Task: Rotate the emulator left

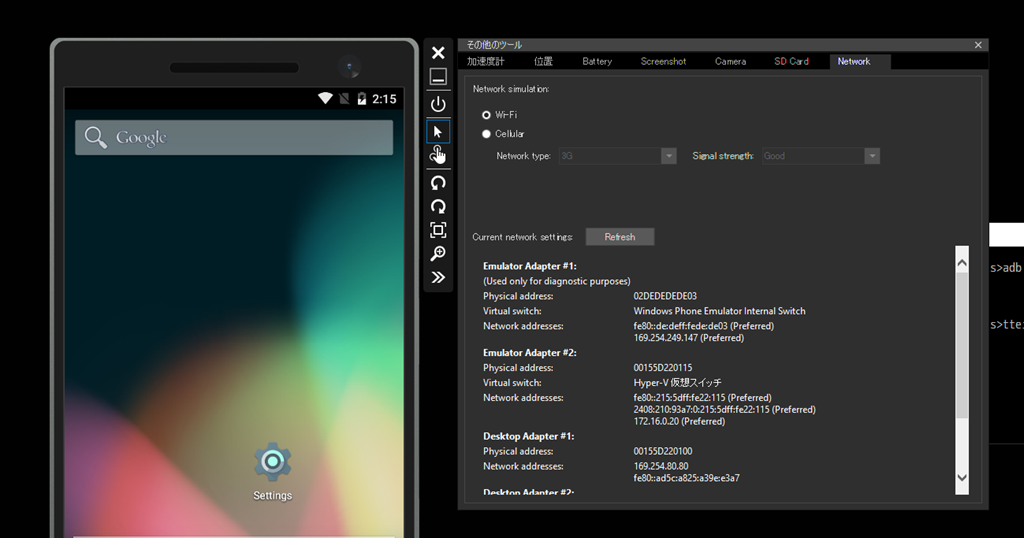Action: 438,183
